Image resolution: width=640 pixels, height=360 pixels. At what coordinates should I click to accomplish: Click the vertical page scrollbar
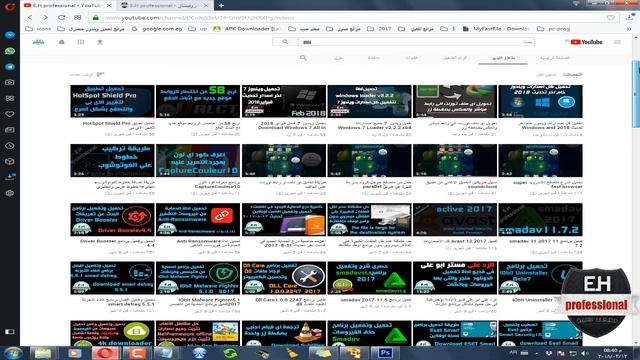(x=636, y=94)
